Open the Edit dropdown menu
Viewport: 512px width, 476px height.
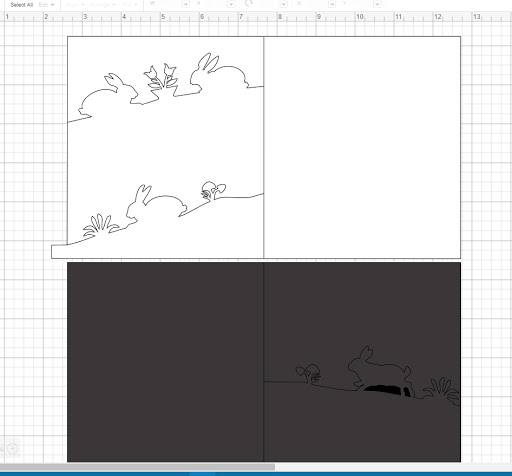[x=46, y=5]
